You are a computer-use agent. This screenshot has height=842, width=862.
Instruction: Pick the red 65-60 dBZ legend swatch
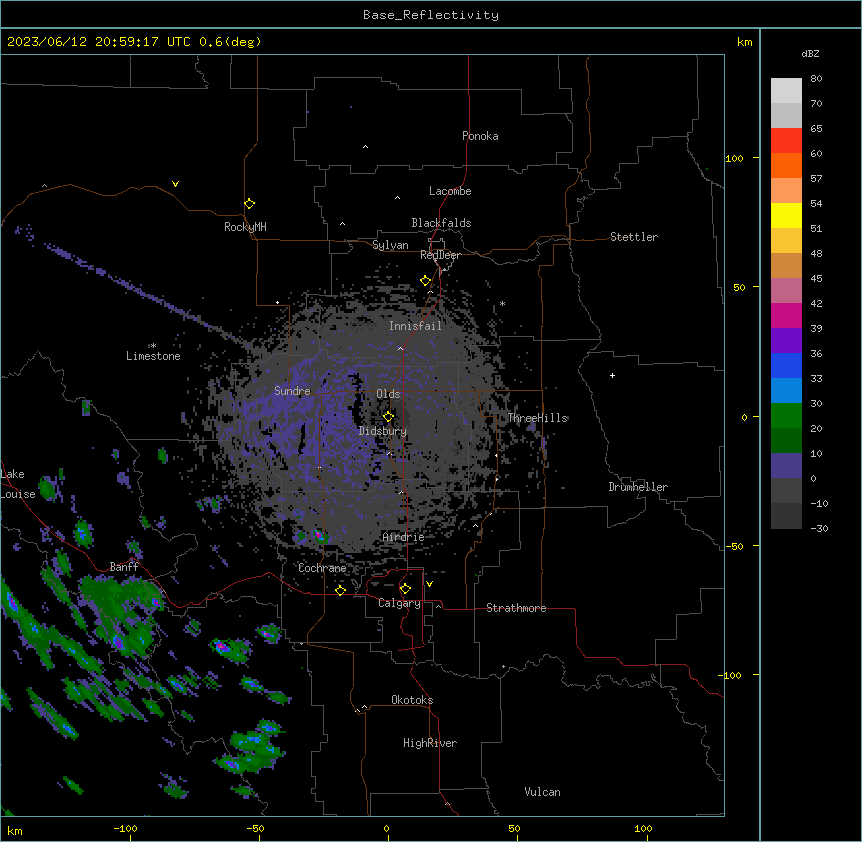click(x=786, y=140)
